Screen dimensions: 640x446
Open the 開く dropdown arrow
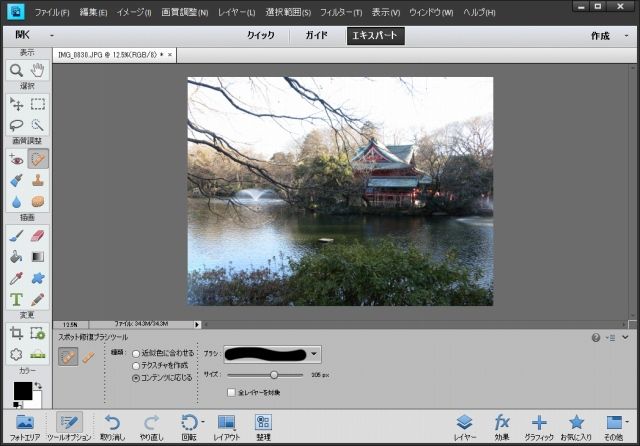52,36
